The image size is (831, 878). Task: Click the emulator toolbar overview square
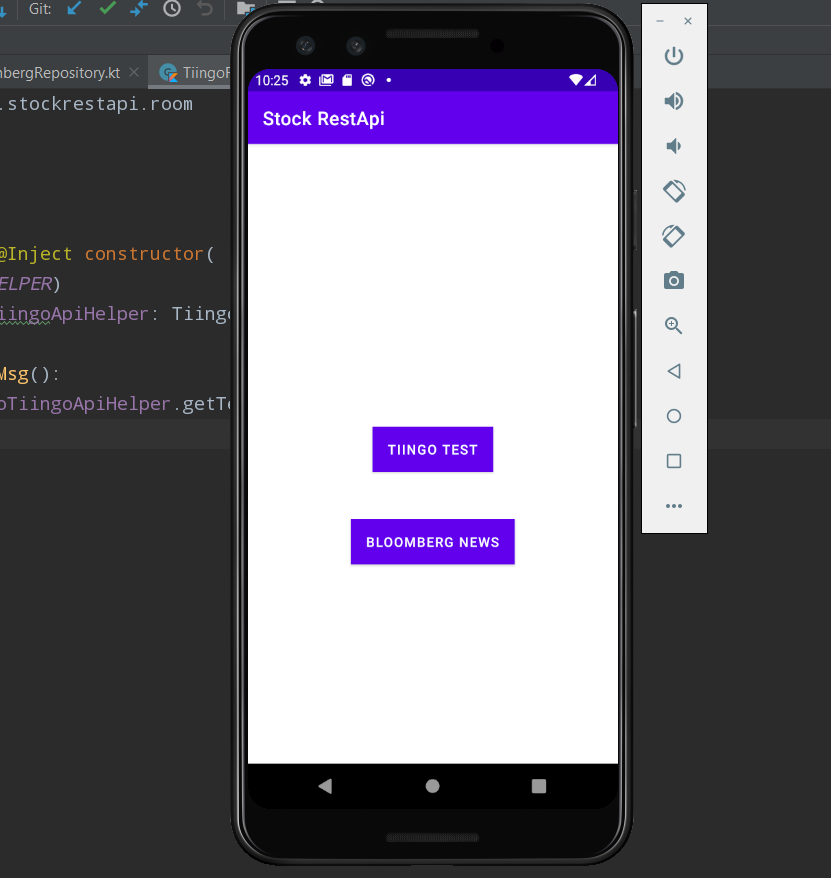point(674,461)
